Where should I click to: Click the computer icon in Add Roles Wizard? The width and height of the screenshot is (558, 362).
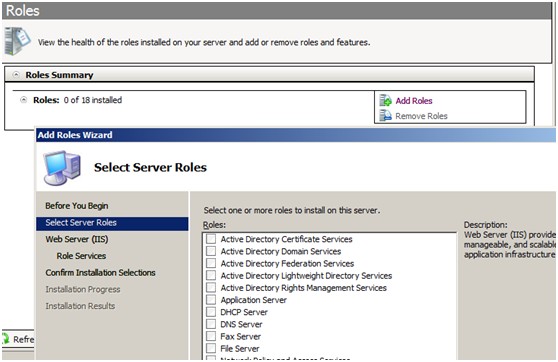(x=62, y=168)
